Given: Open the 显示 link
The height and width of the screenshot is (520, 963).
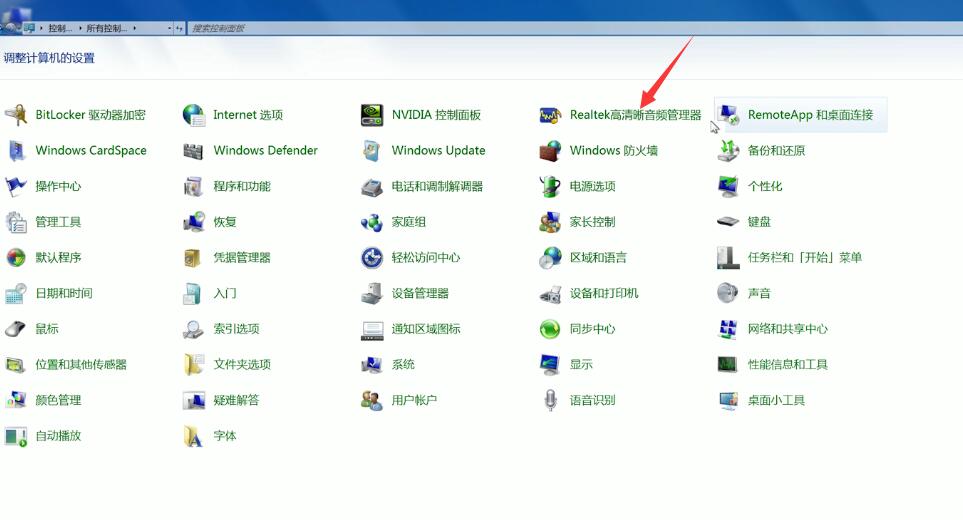Looking at the screenshot, I should pyautogui.click(x=581, y=364).
